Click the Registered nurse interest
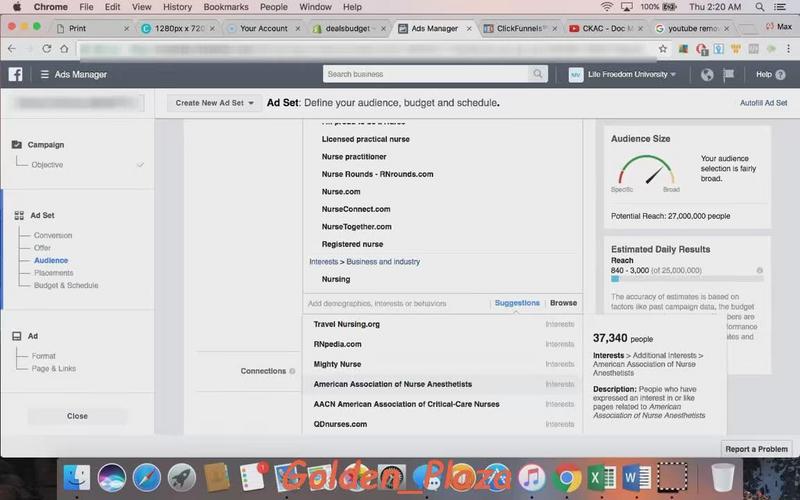 point(352,244)
